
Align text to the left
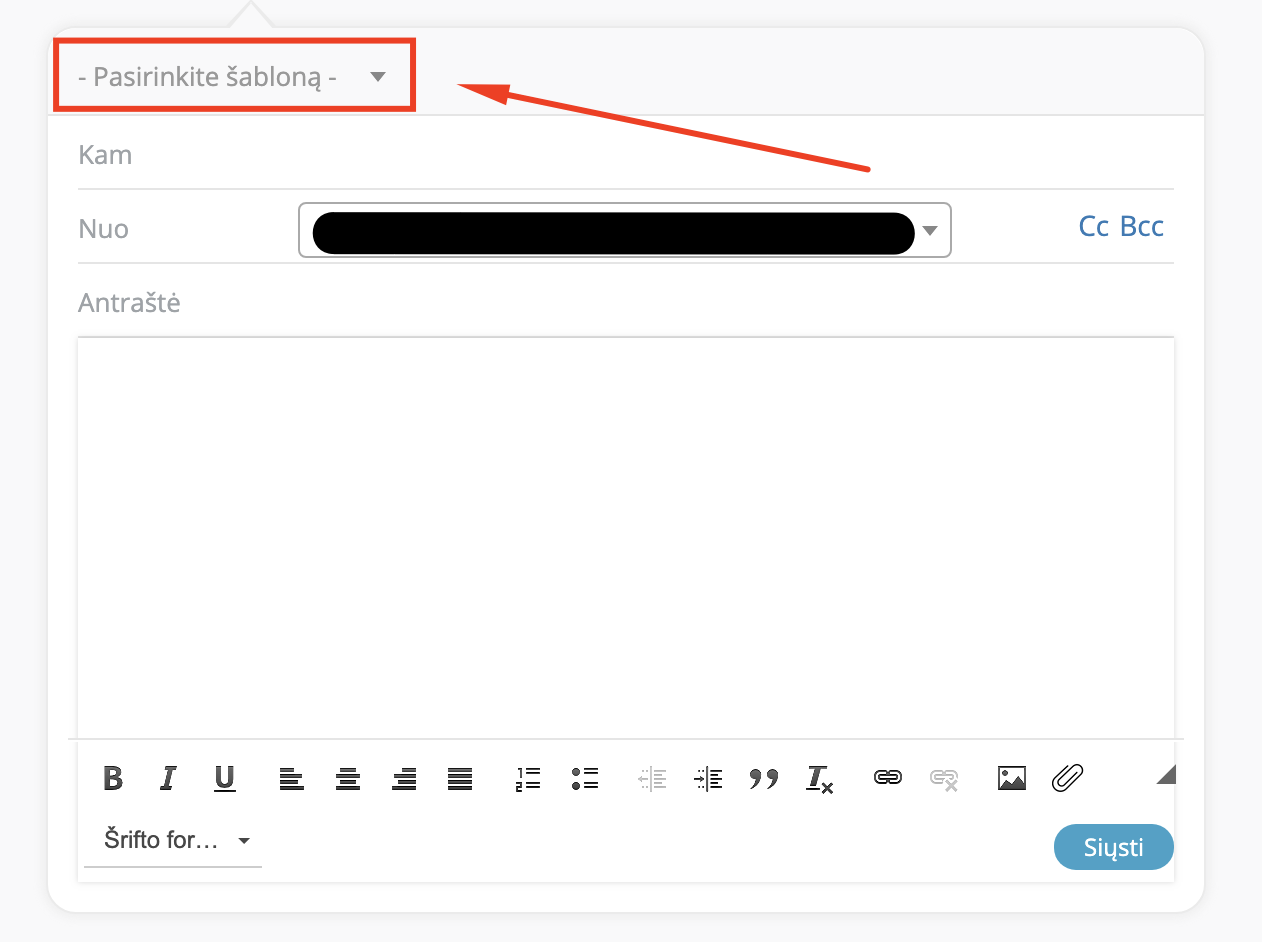pos(291,778)
